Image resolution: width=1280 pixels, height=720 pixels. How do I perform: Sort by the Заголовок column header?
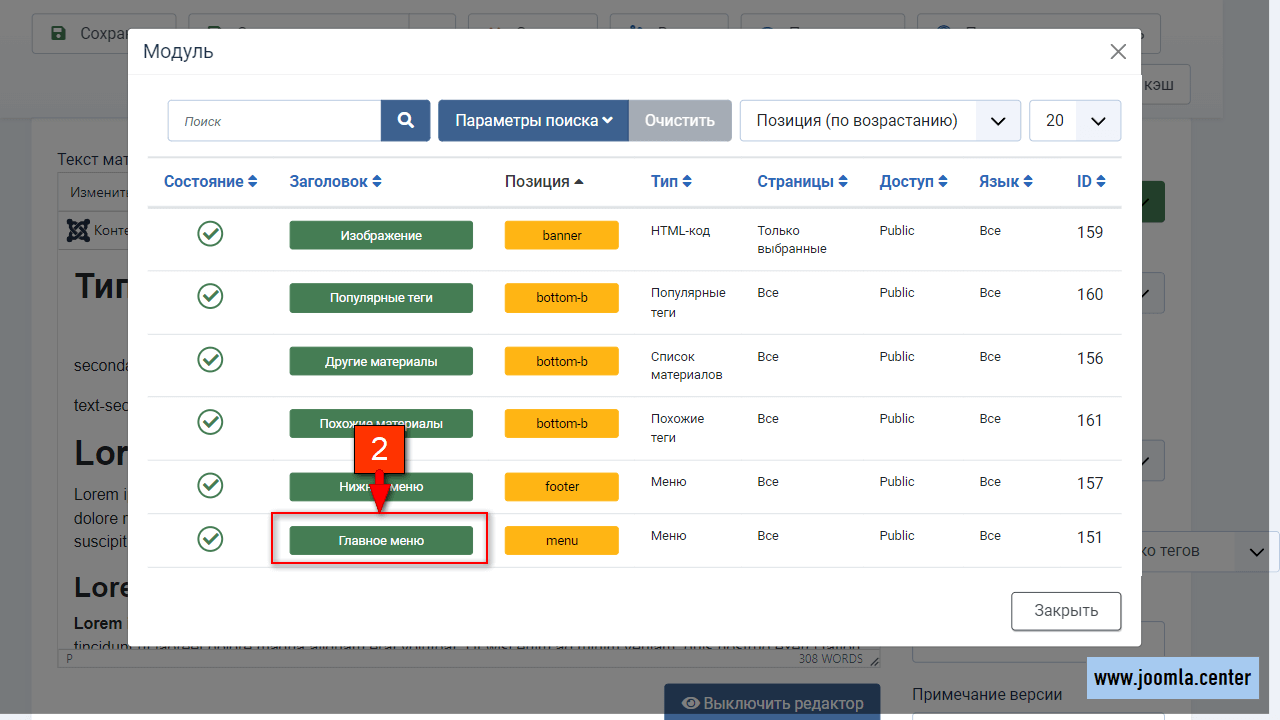click(x=335, y=182)
